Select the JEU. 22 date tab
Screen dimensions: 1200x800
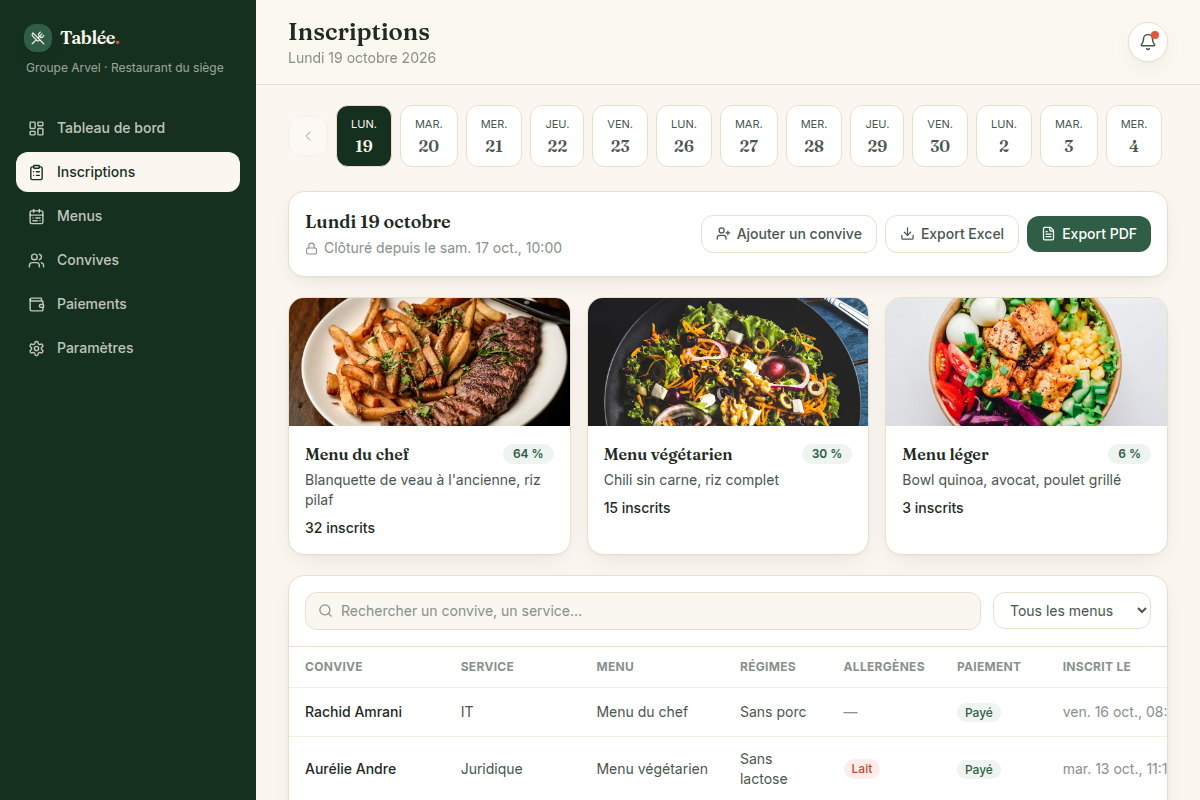point(557,136)
